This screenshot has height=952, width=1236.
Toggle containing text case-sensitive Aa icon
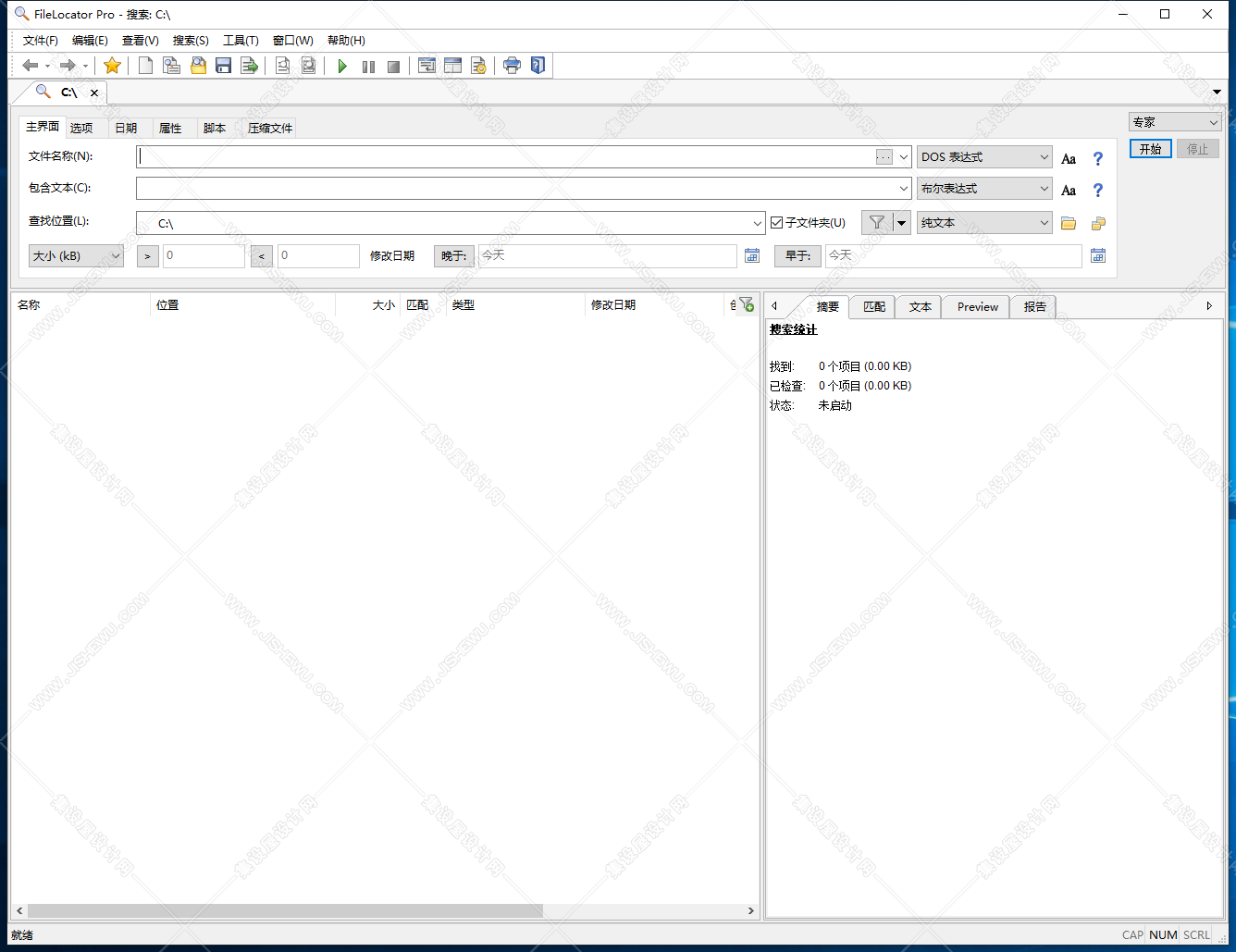(1069, 191)
